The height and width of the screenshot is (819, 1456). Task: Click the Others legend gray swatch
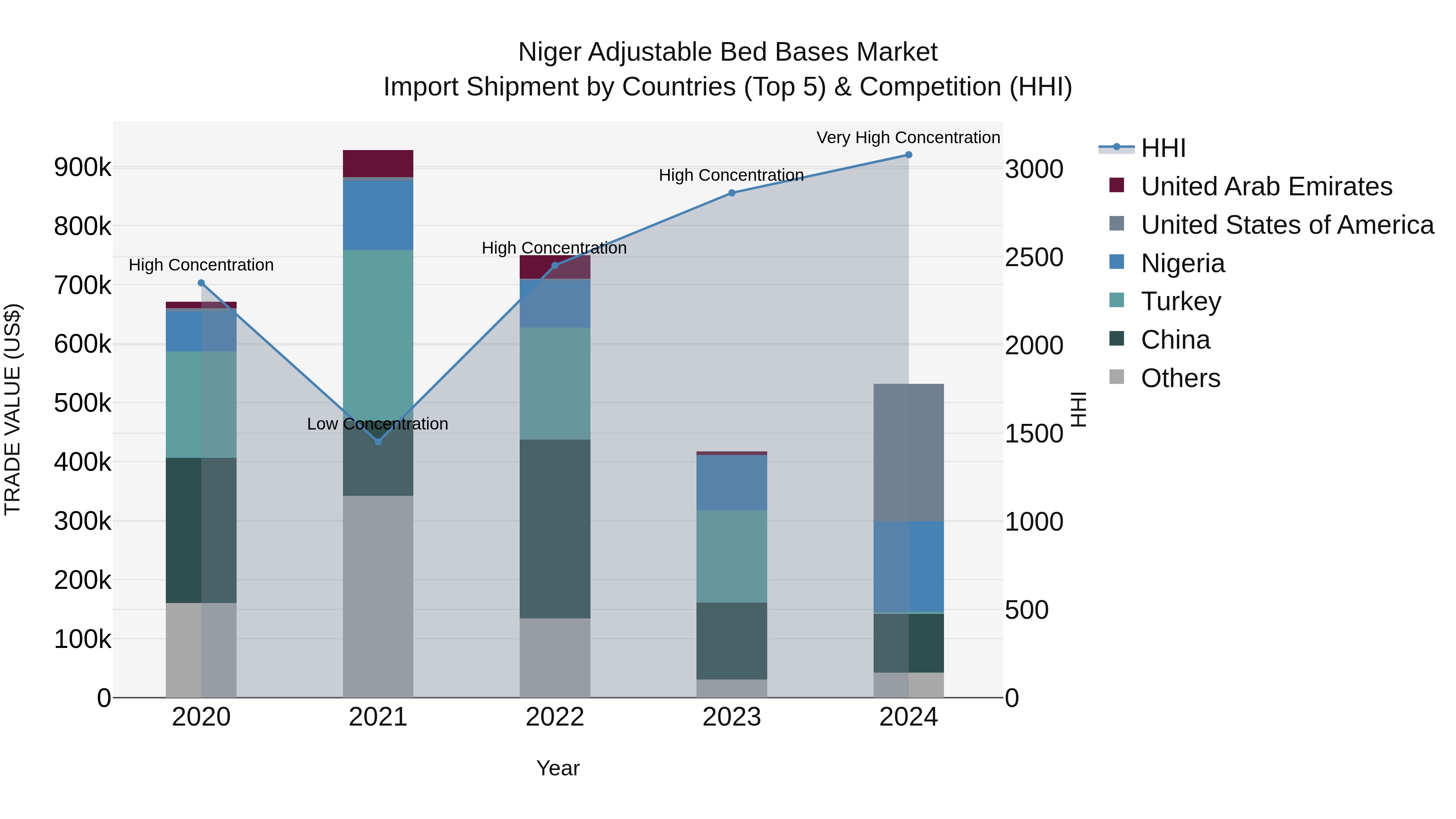tap(1117, 377)
